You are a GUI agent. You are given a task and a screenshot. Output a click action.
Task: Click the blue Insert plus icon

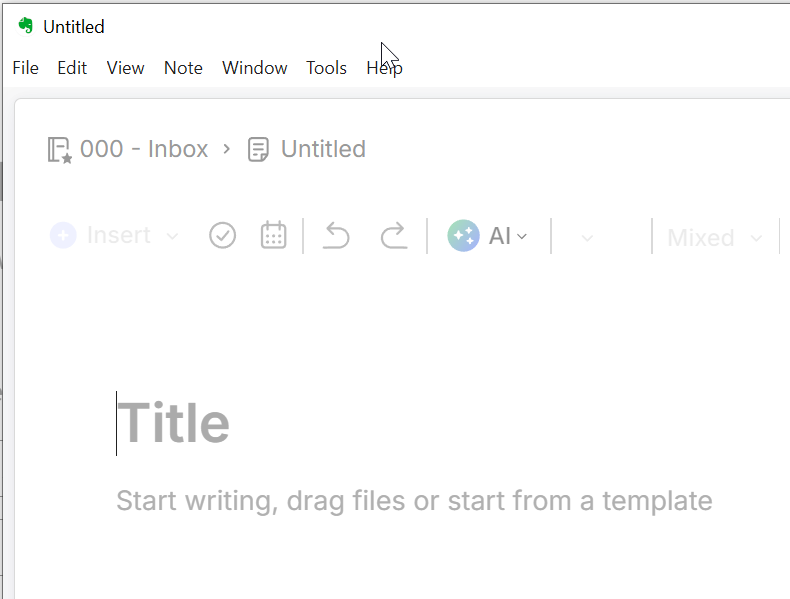pos(63,235)
